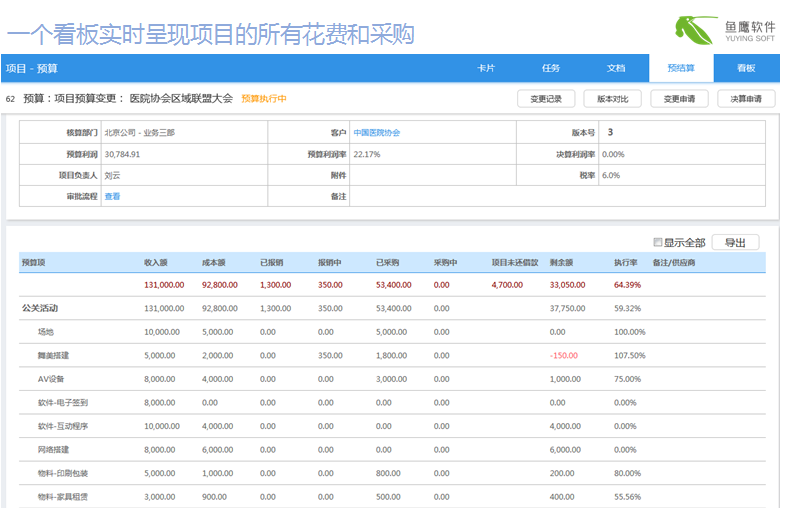The image size is (786, 512).
Task: Open the 中国医院协会 customer link
Action: pos(376,132)
